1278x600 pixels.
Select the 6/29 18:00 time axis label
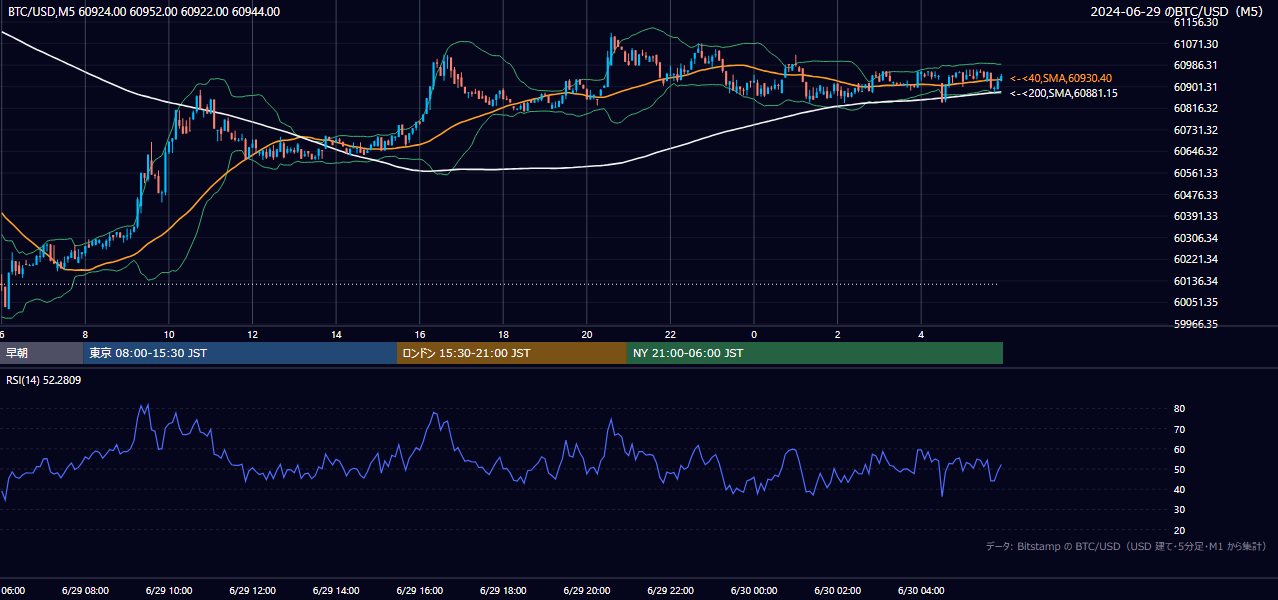(x=503, y=591)
